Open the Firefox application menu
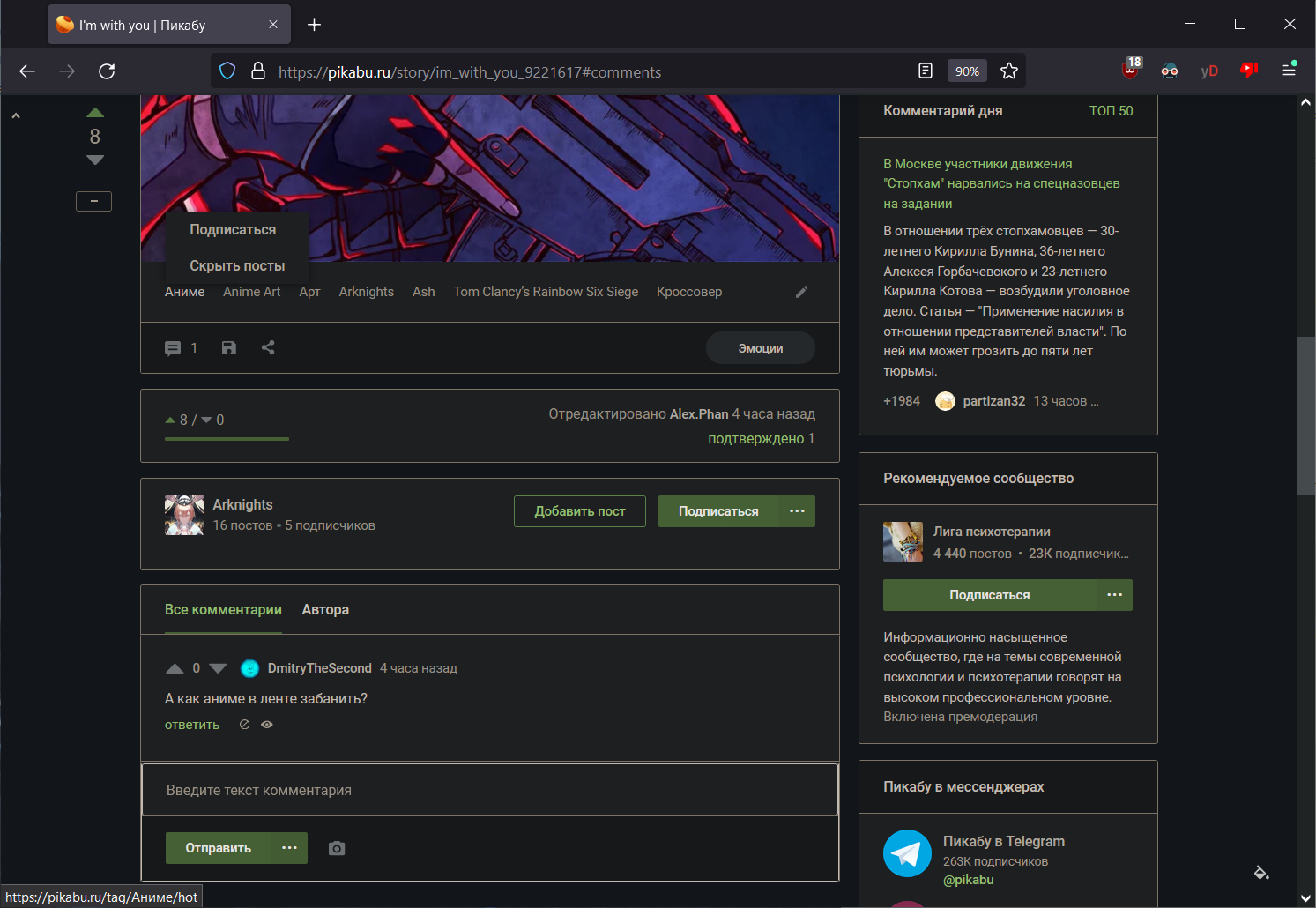Screen dimensions: 1316x908 [1289, 71]
